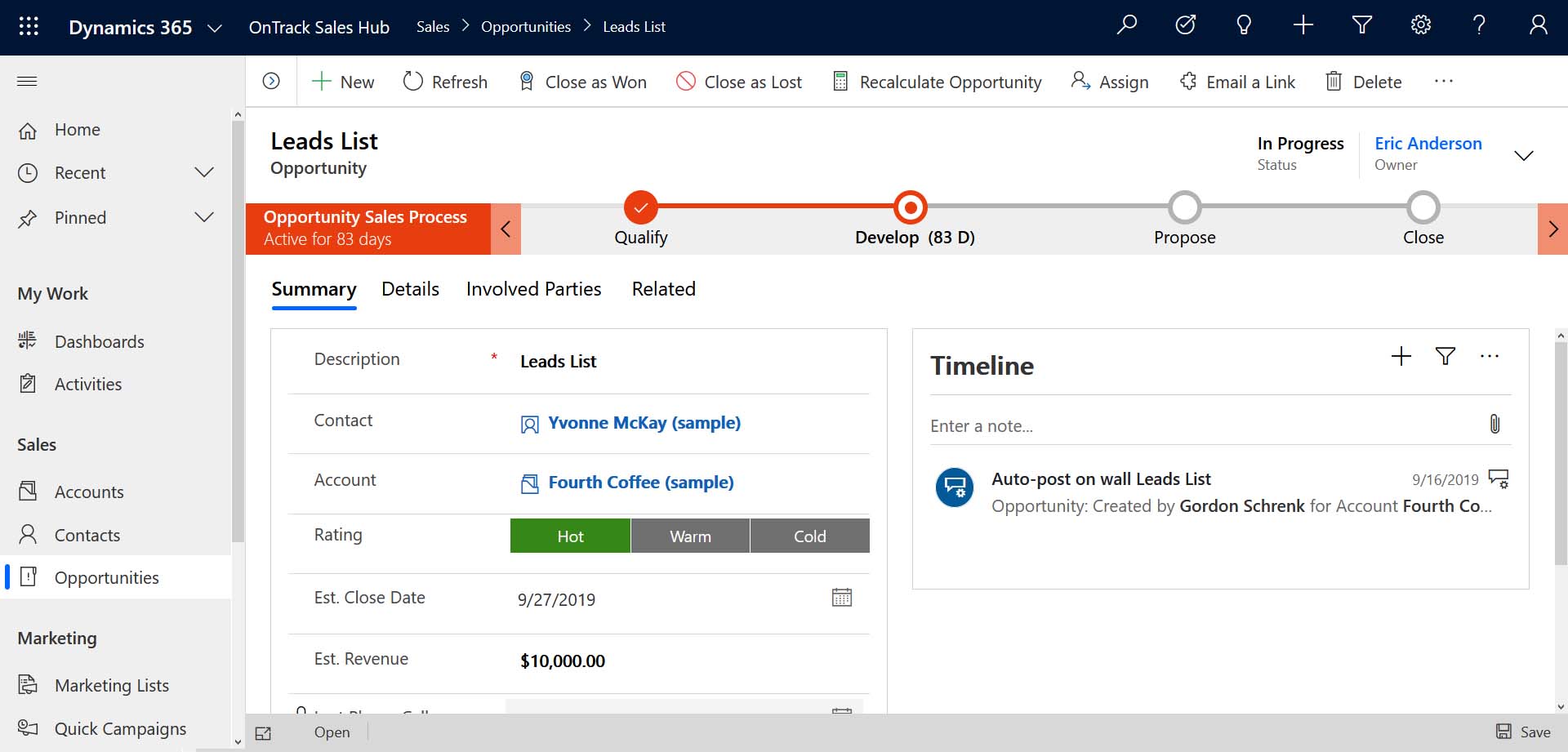Click the auto-post wall icon

(955, 487)
